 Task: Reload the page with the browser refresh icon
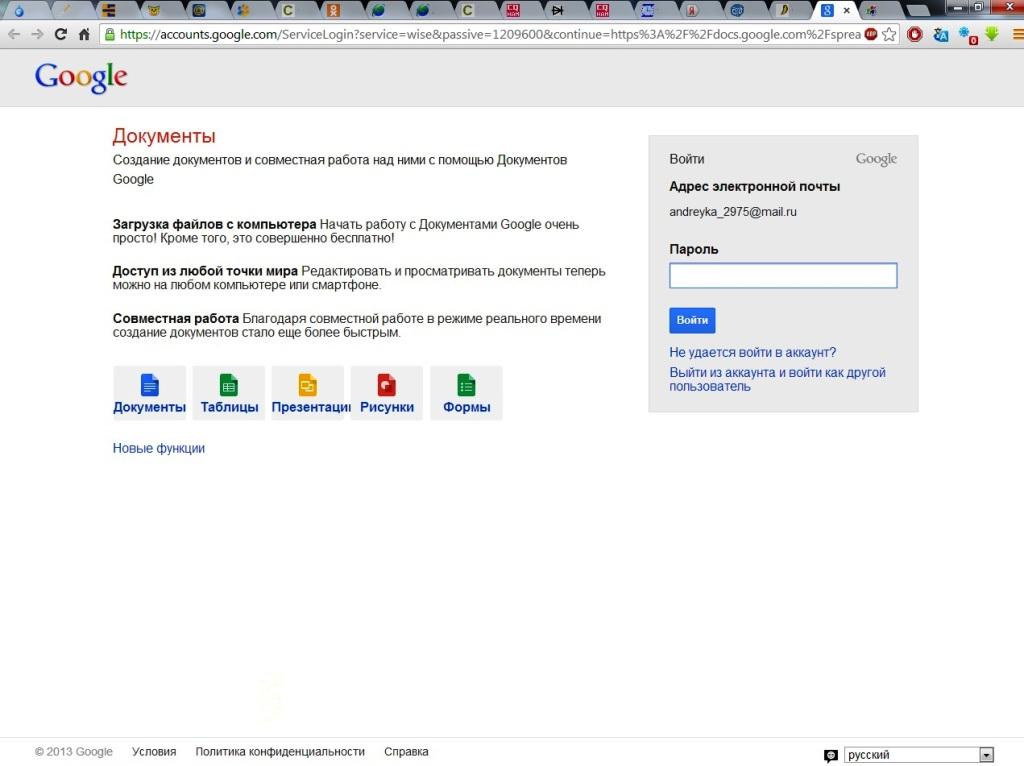pyautogui.click(x=60, y=34)
